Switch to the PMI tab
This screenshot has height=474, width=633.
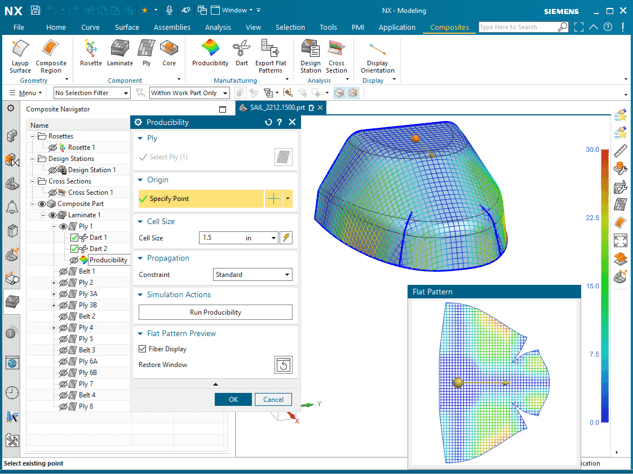pyautogui.click(x=358, y=27)
